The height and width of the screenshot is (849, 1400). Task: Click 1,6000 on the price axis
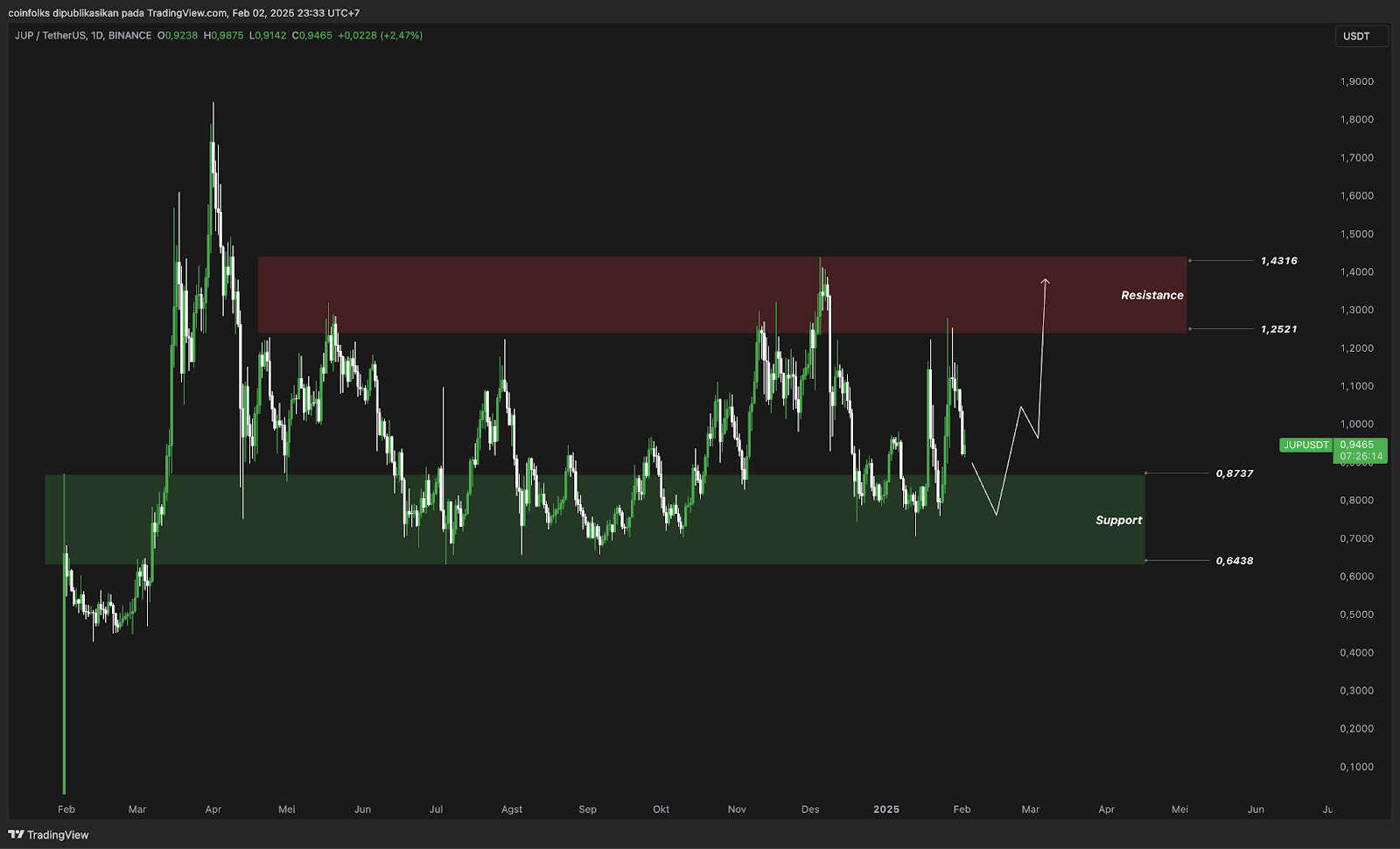pos(1357,196)
